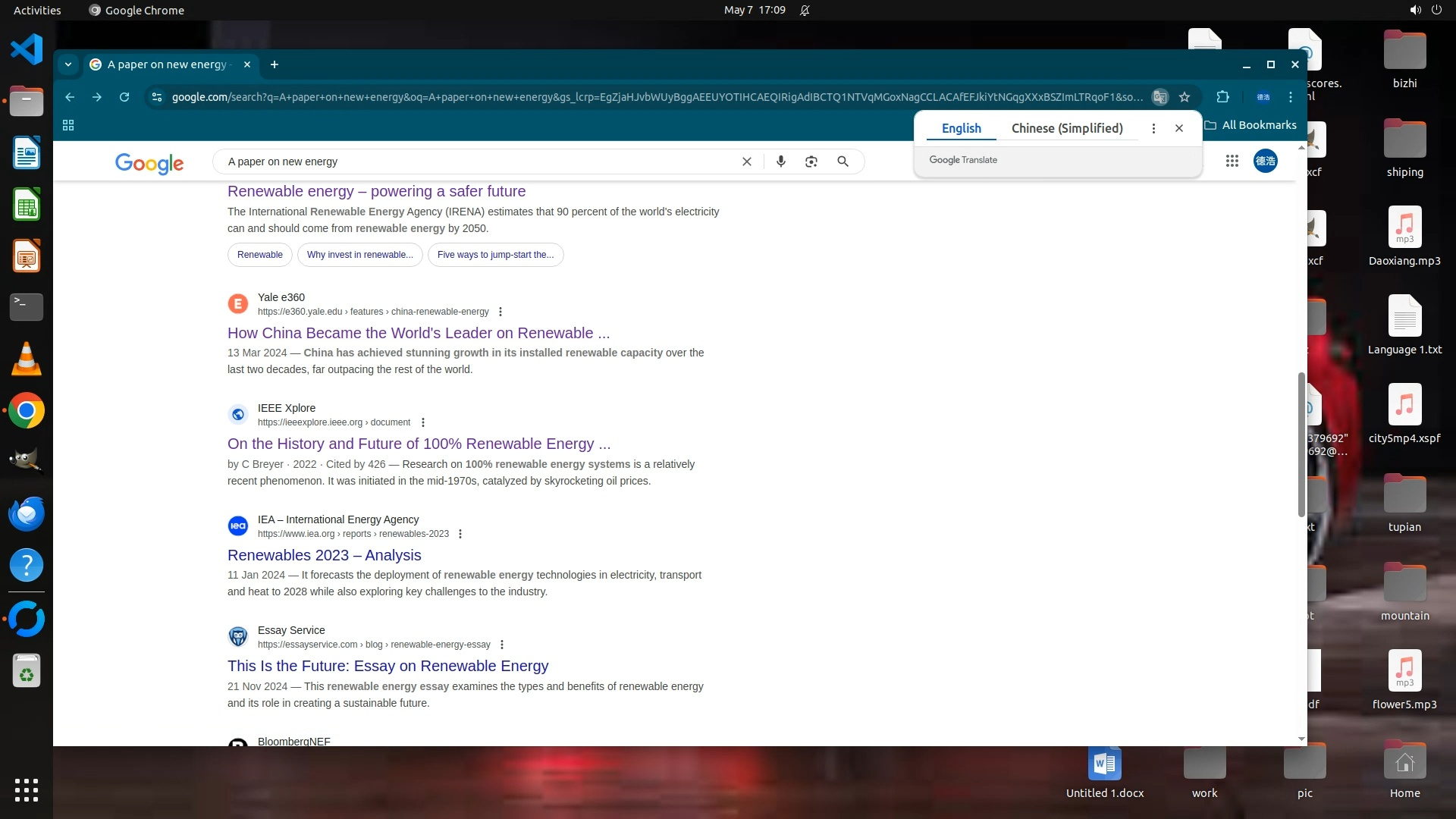The image size is (1456, 819).
Task: Click the Extensions puzzle icon
Action: (x=1222, y=97)
